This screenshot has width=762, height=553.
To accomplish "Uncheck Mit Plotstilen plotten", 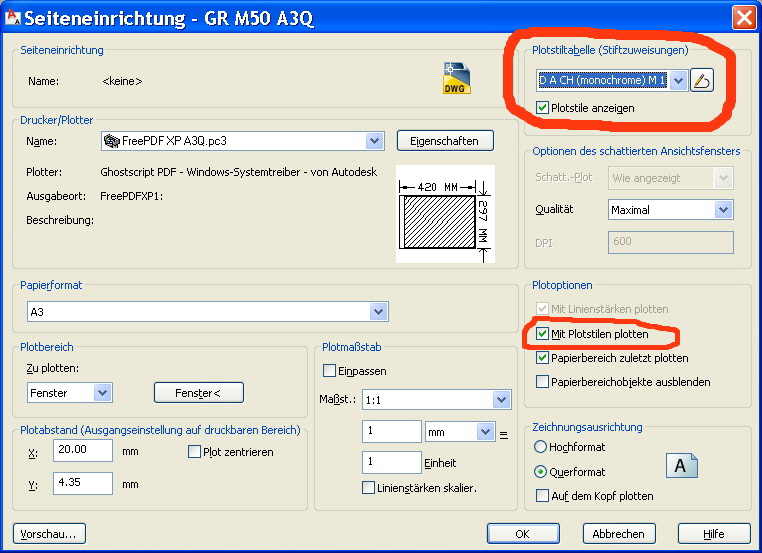I will 542,334.
